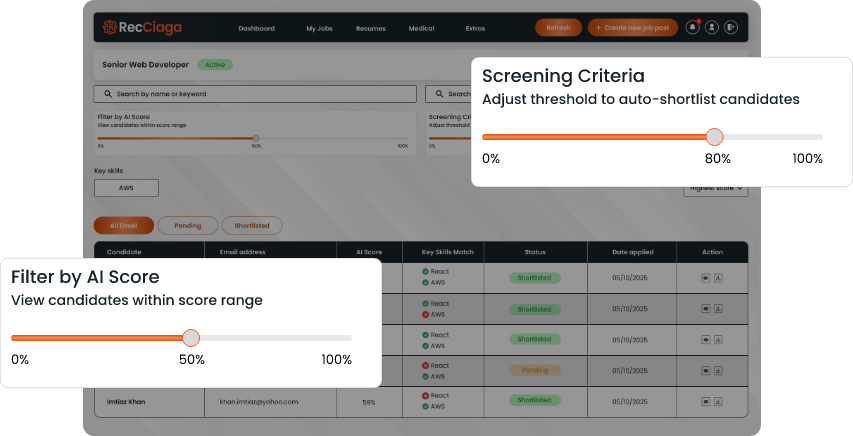The image size is (853, 436).
Task: Click the Refresh button
Action: (x=558, y=28)
